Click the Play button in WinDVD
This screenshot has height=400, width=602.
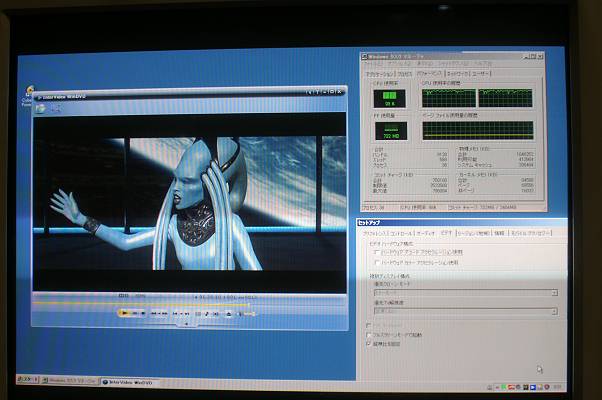(x=124, y=313)
